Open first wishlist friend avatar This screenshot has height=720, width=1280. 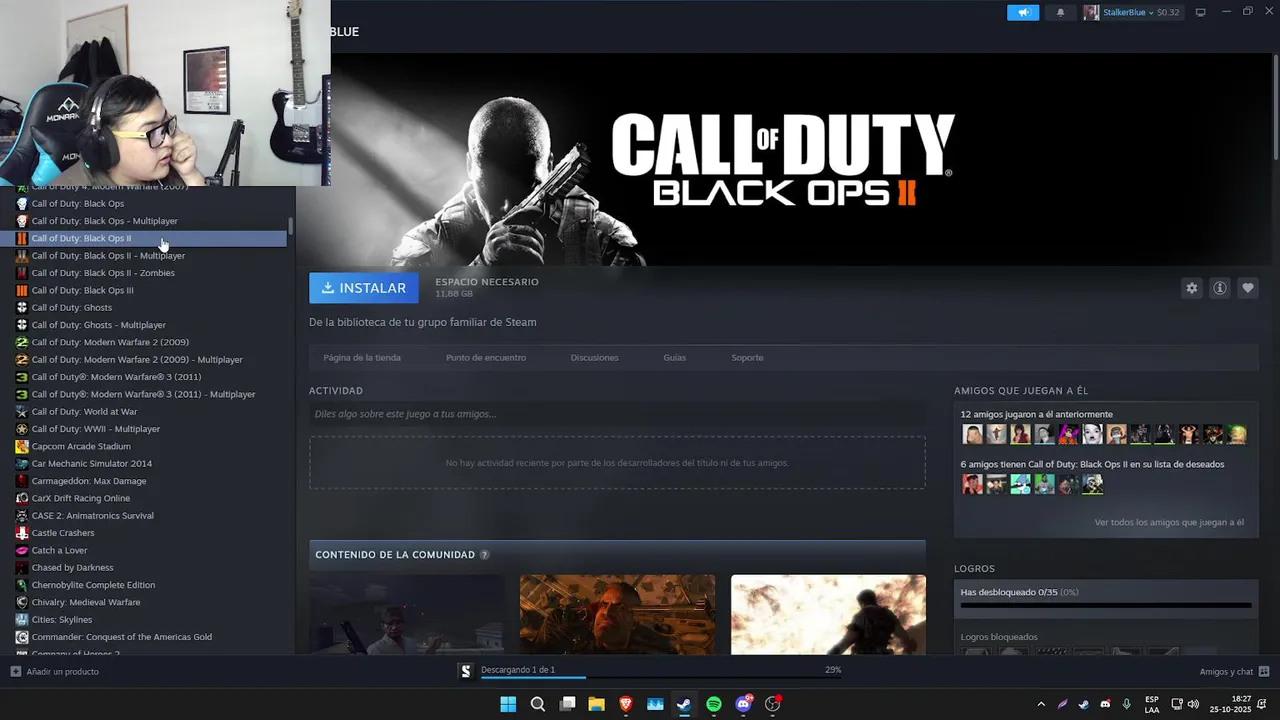click(972, 484)
